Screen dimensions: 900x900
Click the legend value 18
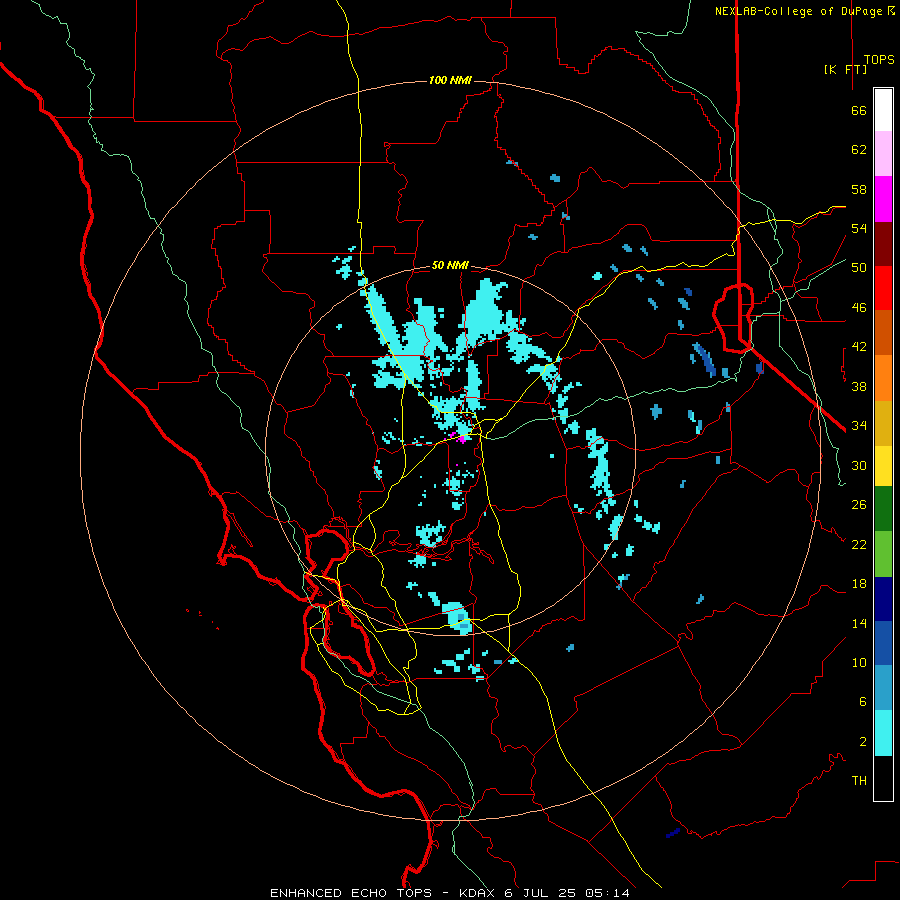859,584
